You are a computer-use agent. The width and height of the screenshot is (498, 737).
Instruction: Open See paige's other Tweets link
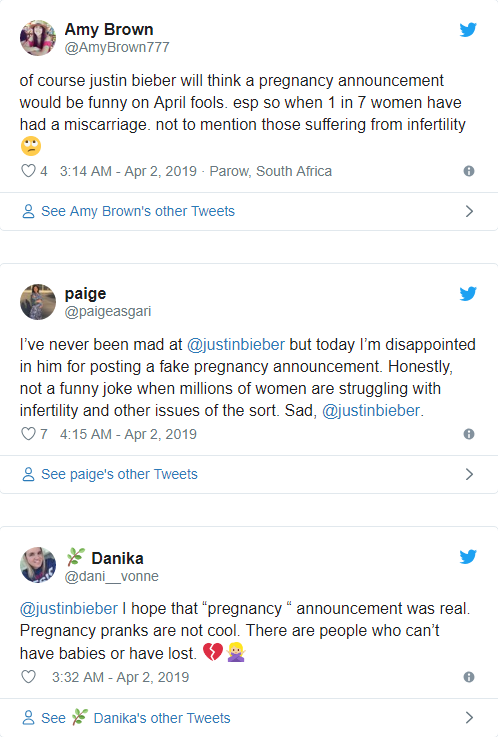point(109,474)
